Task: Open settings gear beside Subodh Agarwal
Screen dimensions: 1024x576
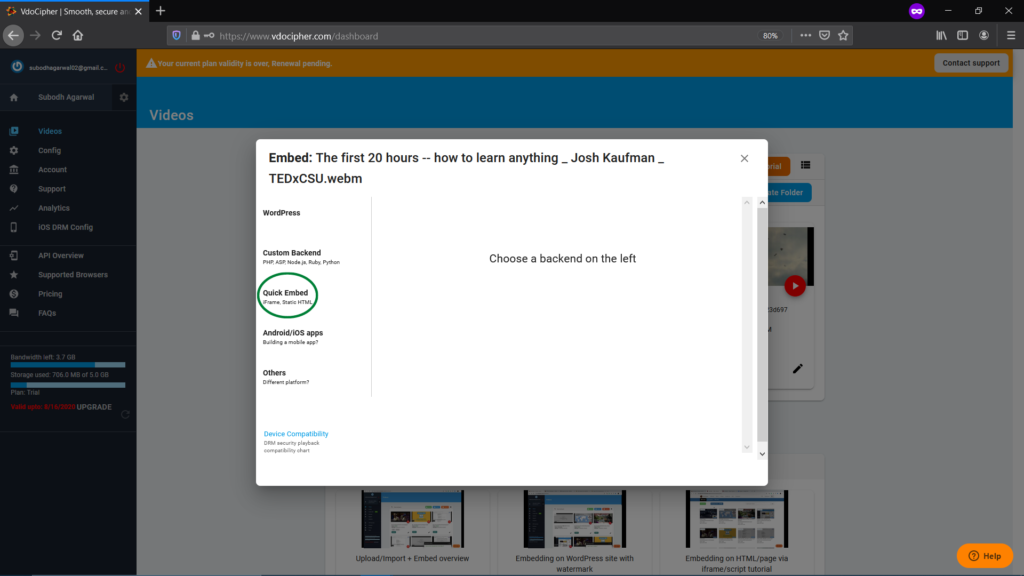Action: 123,97
